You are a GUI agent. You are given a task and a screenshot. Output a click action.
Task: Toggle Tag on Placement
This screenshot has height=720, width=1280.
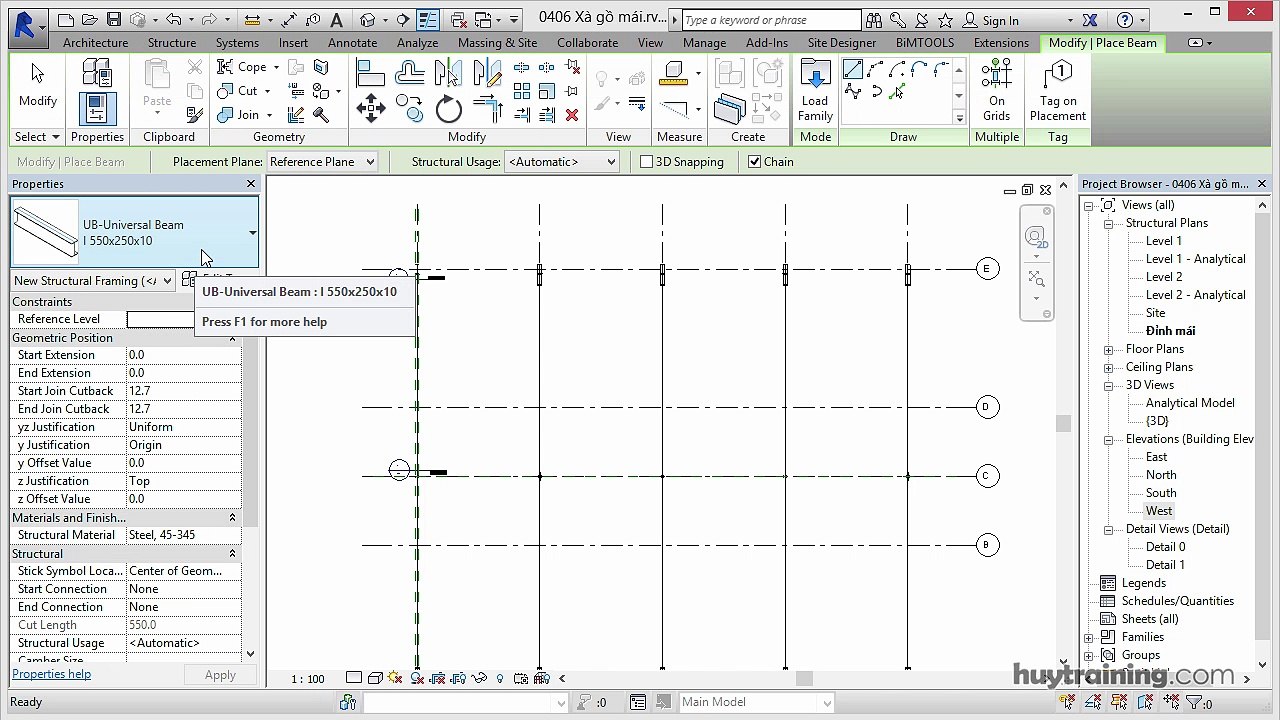(x=1057, y=91)
